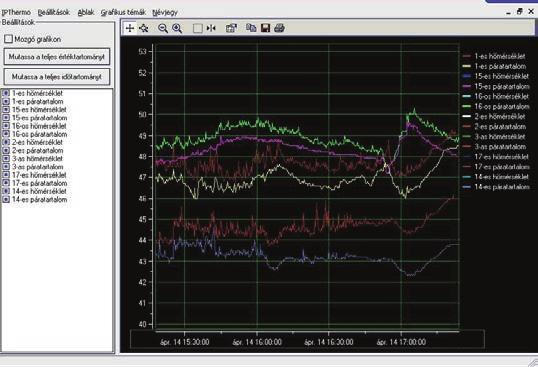Zoom in using the plus magnifier icon
The image size is (538, 367).
pyautogui.click(x=177, y=28)
